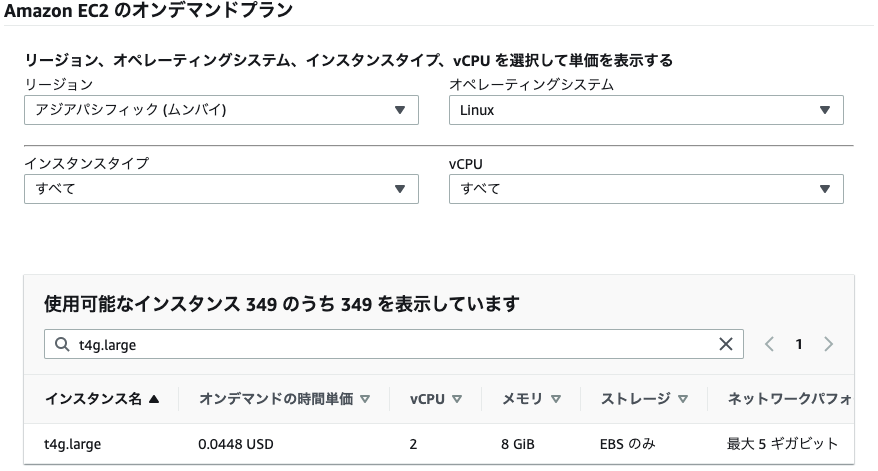Open the vCPU filter dropdown set to すべて

pyautogui.click(x=646, y=189)
